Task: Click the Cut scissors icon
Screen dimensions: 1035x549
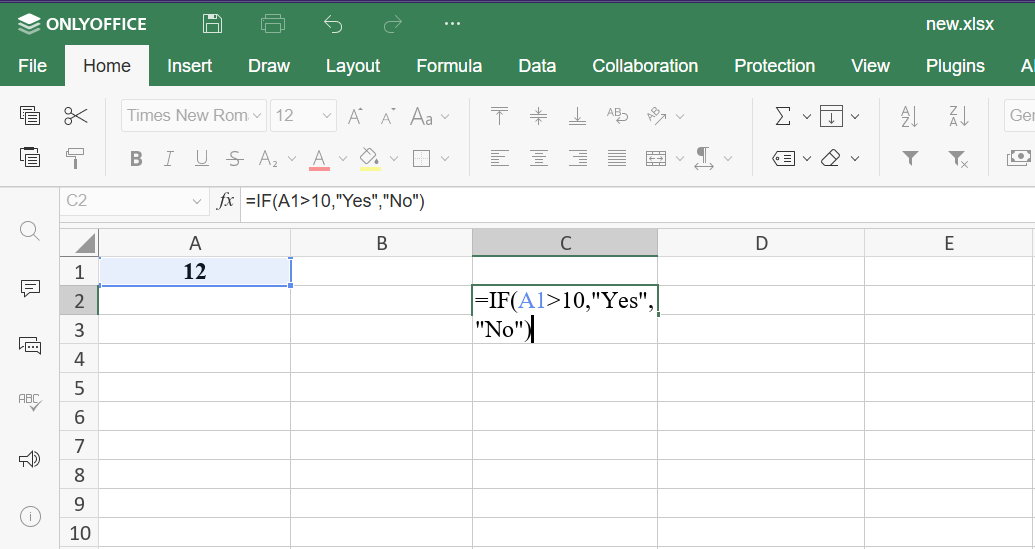Action: [x=76, y=116]
